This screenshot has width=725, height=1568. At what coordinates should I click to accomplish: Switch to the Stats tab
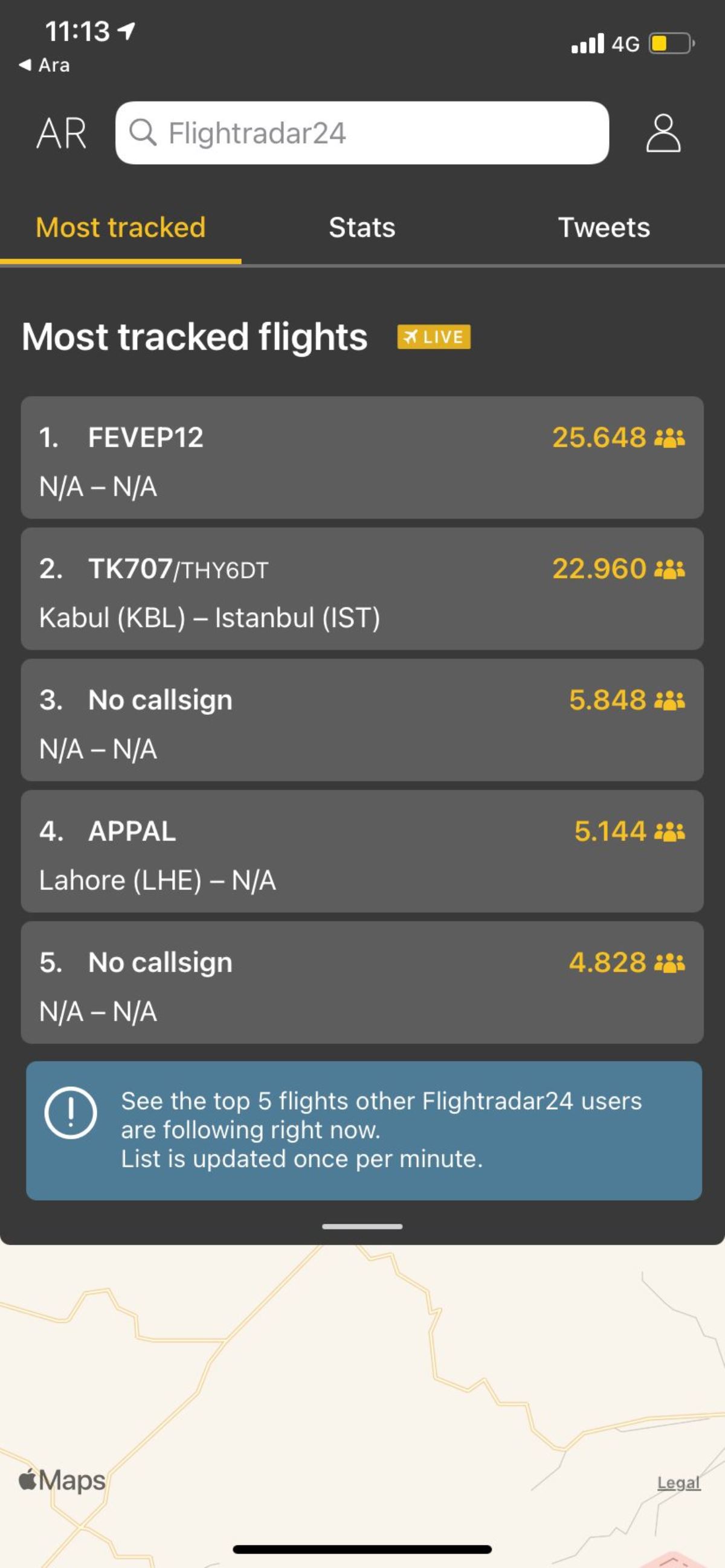(x=362, y=228)
